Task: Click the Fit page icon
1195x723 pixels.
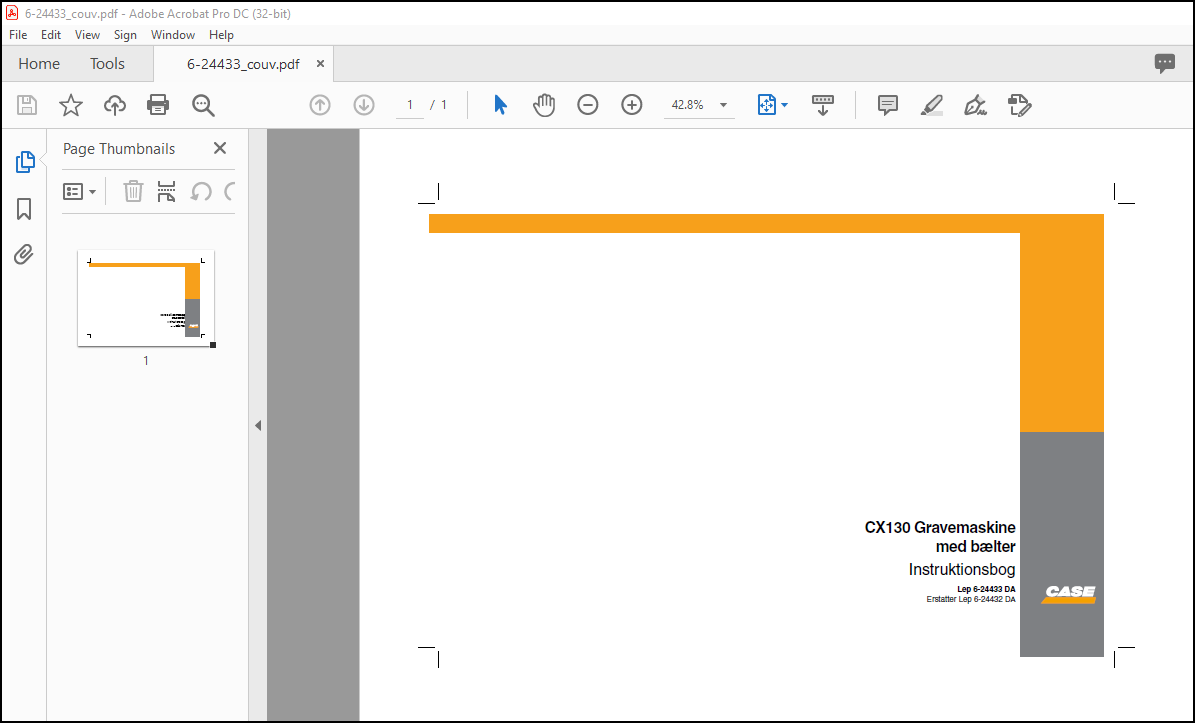Action: tap(767, 105)
